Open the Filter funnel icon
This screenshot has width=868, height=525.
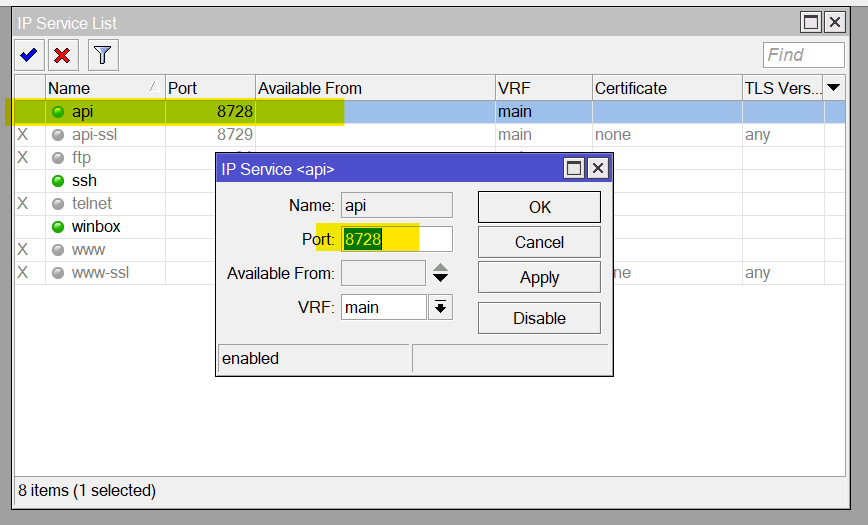tap(102, 54)
